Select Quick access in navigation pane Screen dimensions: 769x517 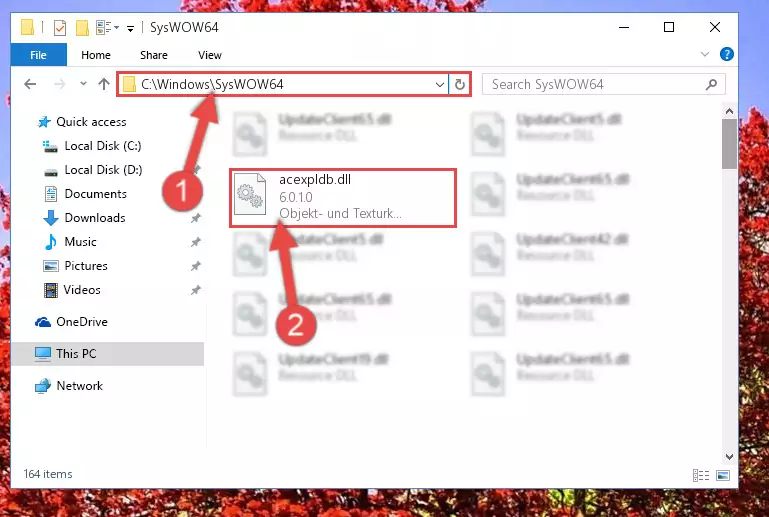pos(91,122)
